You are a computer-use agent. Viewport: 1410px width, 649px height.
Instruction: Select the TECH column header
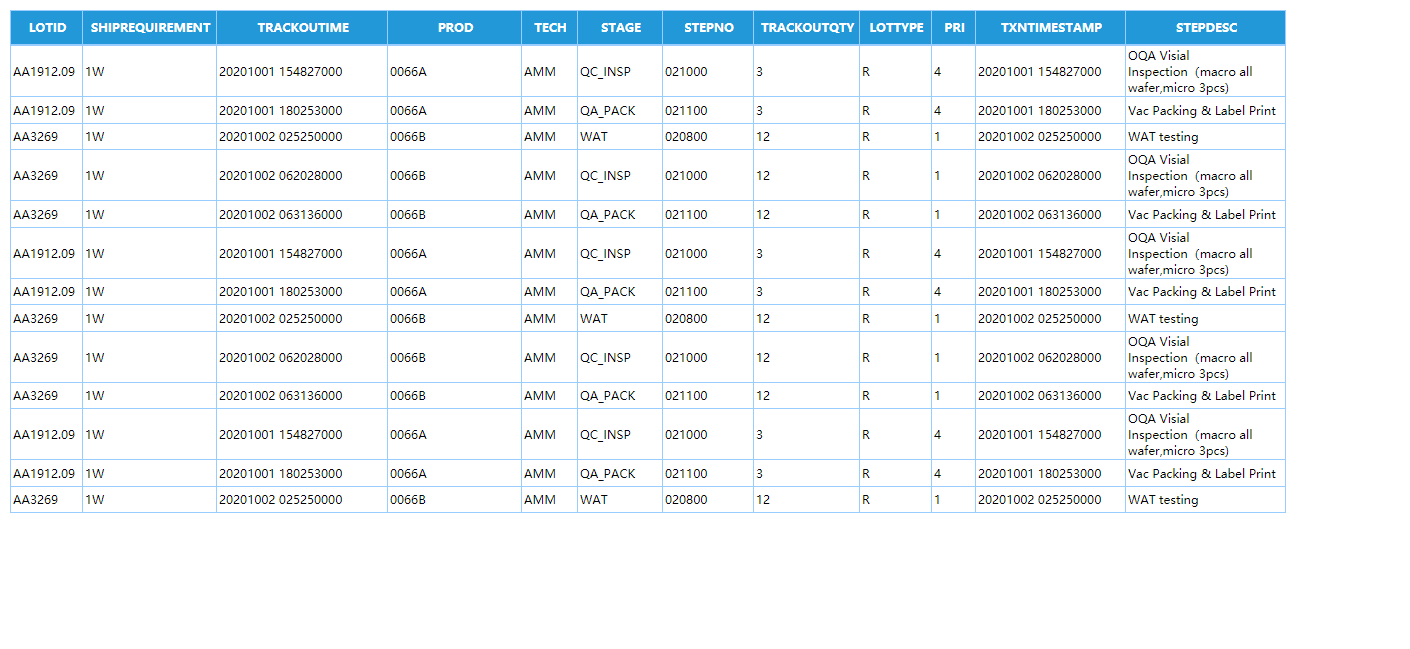pyautogui.click(x=550, y=28)
